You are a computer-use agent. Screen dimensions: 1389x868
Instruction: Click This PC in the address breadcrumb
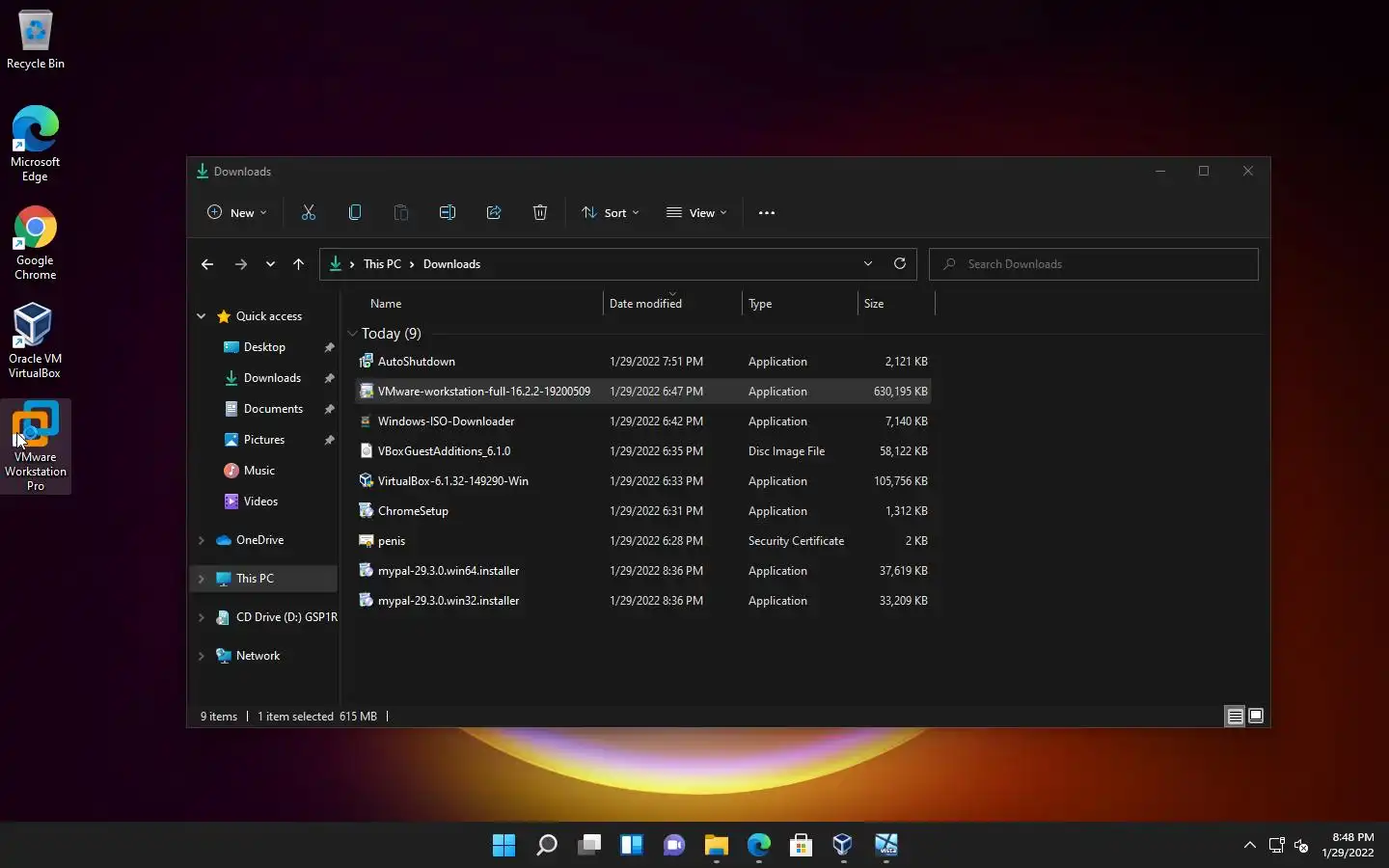[382, 264]
